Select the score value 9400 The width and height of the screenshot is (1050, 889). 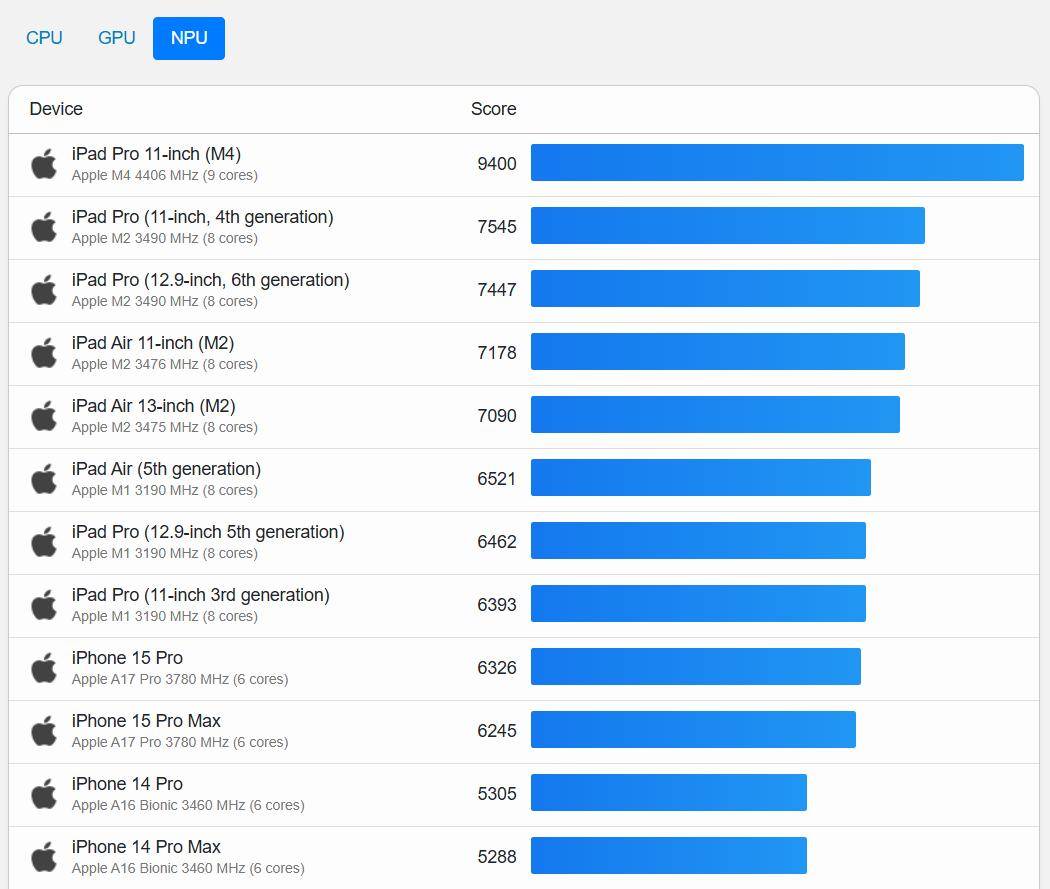497,163
